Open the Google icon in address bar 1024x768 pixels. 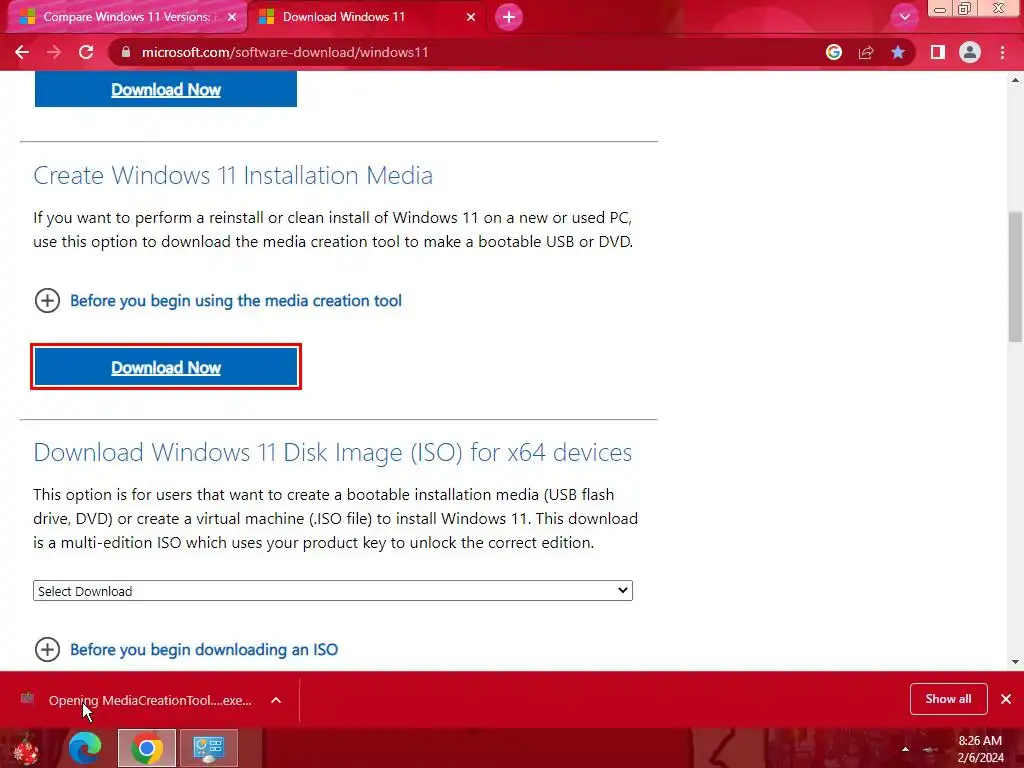coord(834,52)
